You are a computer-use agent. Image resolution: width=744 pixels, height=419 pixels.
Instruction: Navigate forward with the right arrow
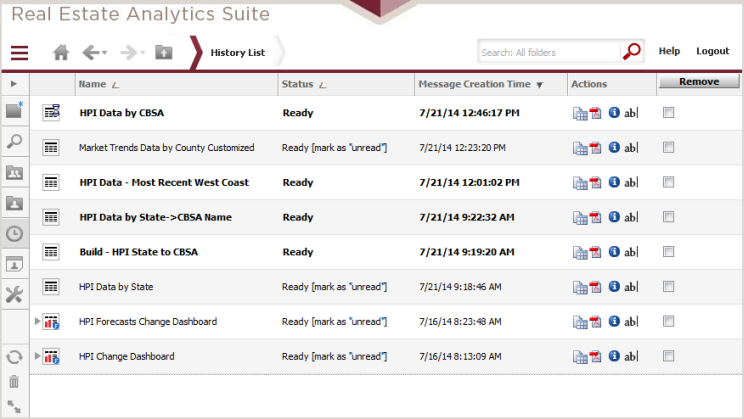pyautogui.click(x=129, y=52)
